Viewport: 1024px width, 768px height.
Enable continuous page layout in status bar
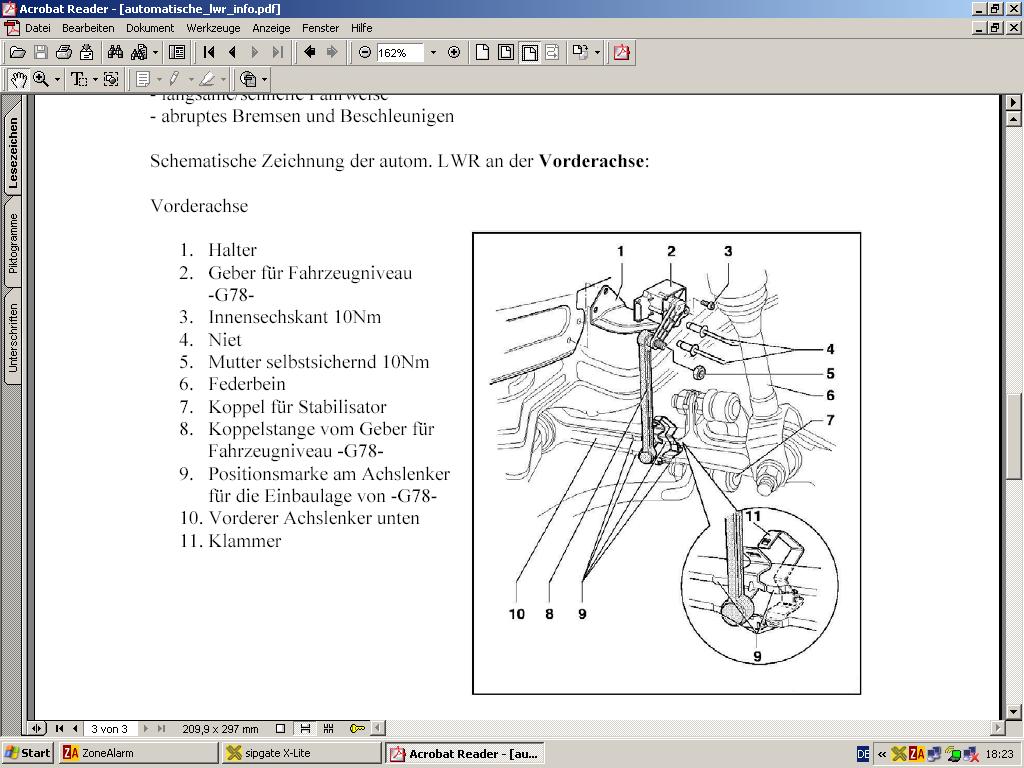click(305, 729)
